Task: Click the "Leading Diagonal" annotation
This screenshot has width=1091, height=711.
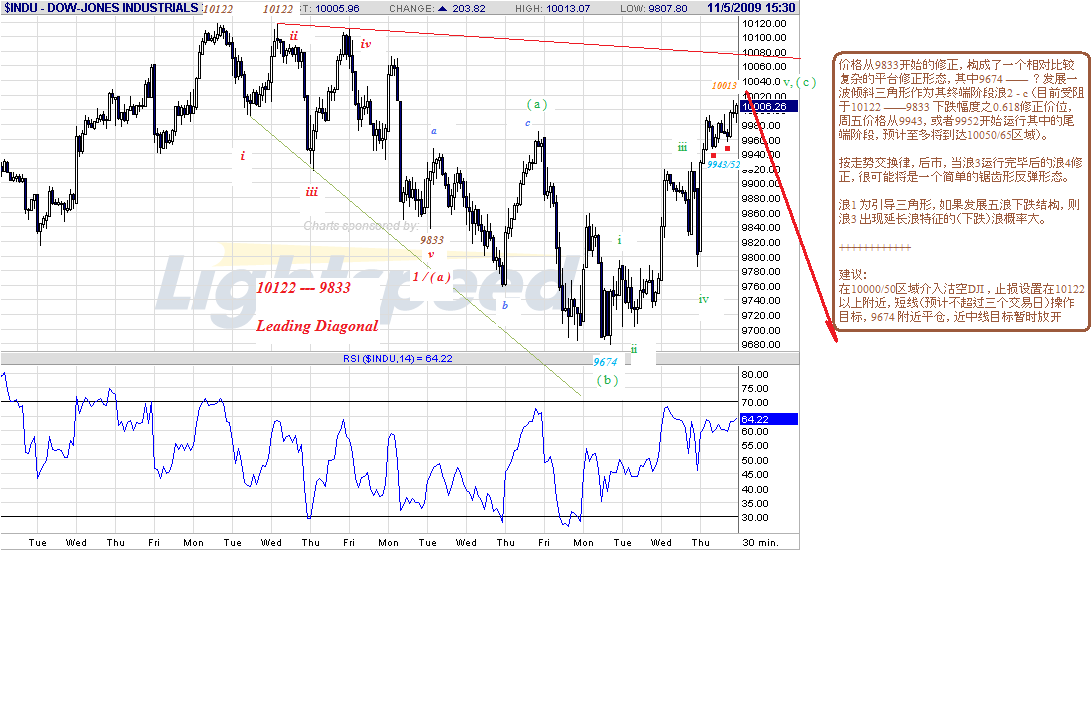Action: tap(317, 326)
